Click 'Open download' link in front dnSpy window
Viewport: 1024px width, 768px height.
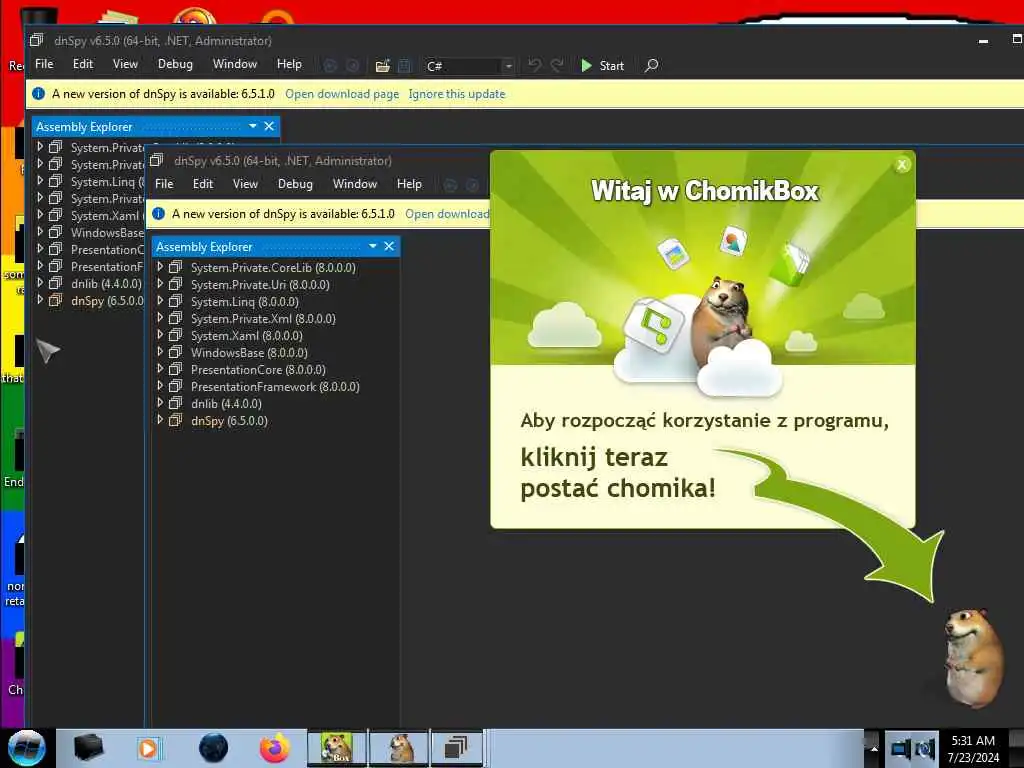click(x=447, y=214)
